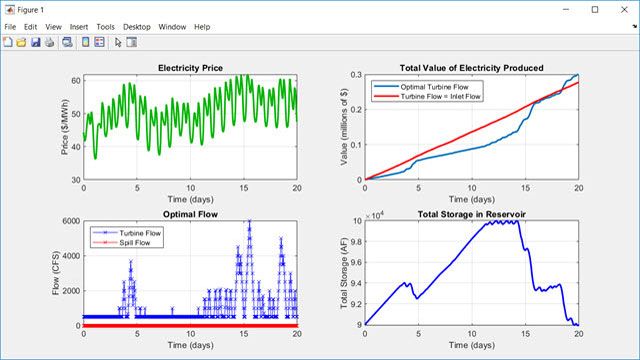Select 'Time (days)' label under Total Value plot
640x360 pixels.
pyautogui.click(x=471, y=199)
